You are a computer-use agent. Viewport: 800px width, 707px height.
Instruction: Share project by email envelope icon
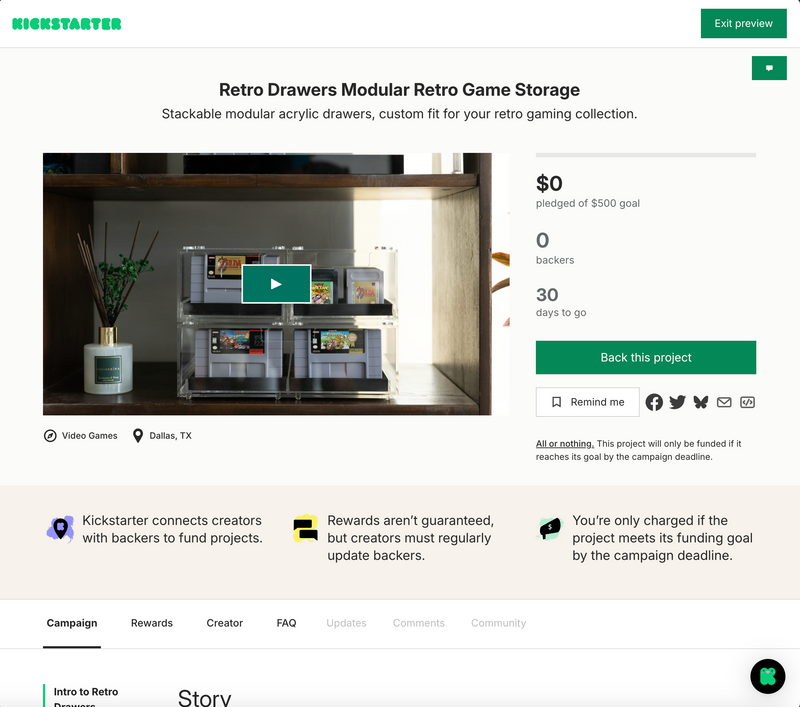(724, 402)
